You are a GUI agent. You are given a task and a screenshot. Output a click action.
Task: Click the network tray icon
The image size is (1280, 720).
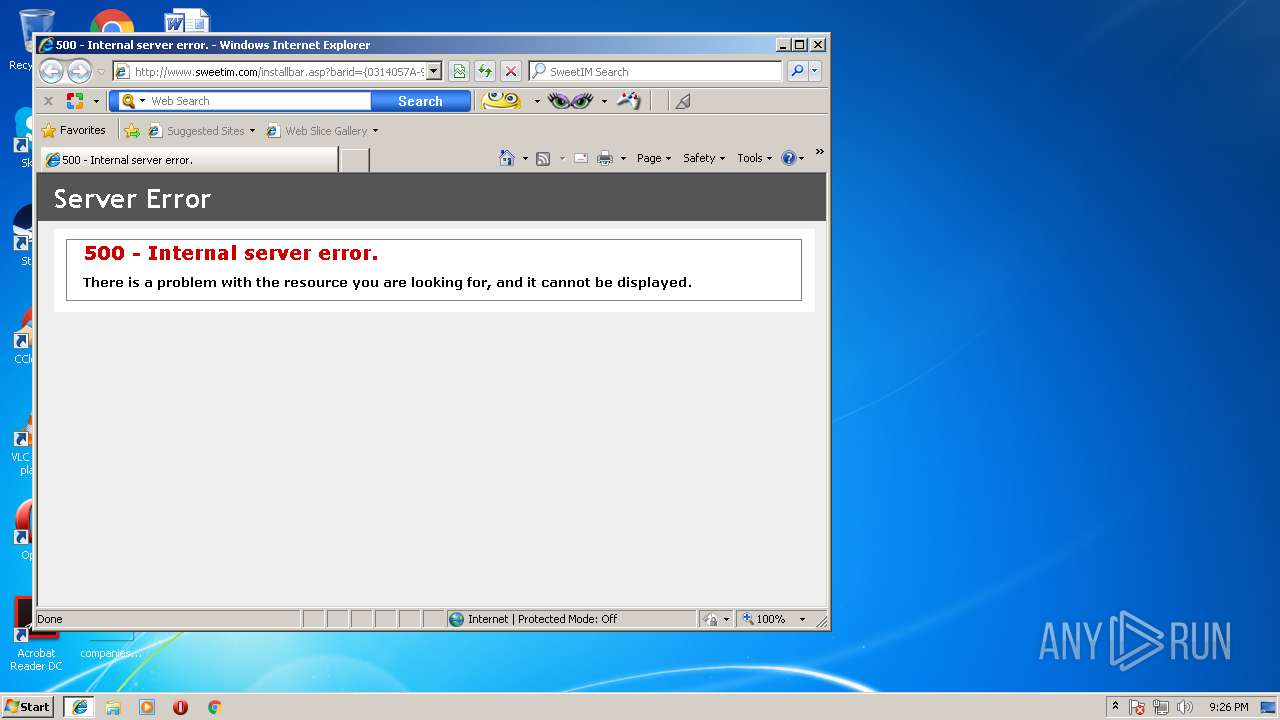(1161, 707)
